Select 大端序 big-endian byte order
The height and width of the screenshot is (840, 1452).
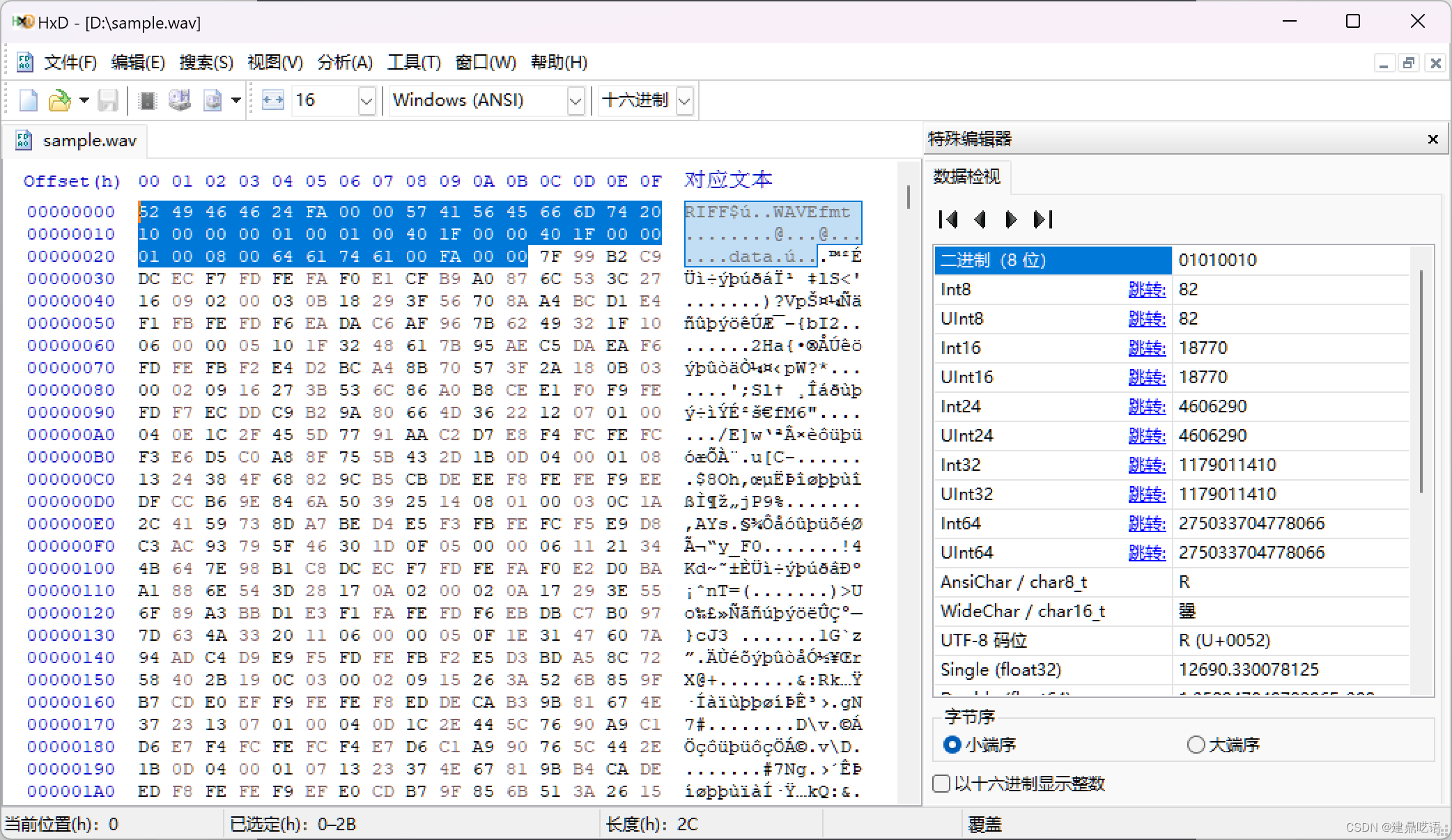[x=1196, y=745]
